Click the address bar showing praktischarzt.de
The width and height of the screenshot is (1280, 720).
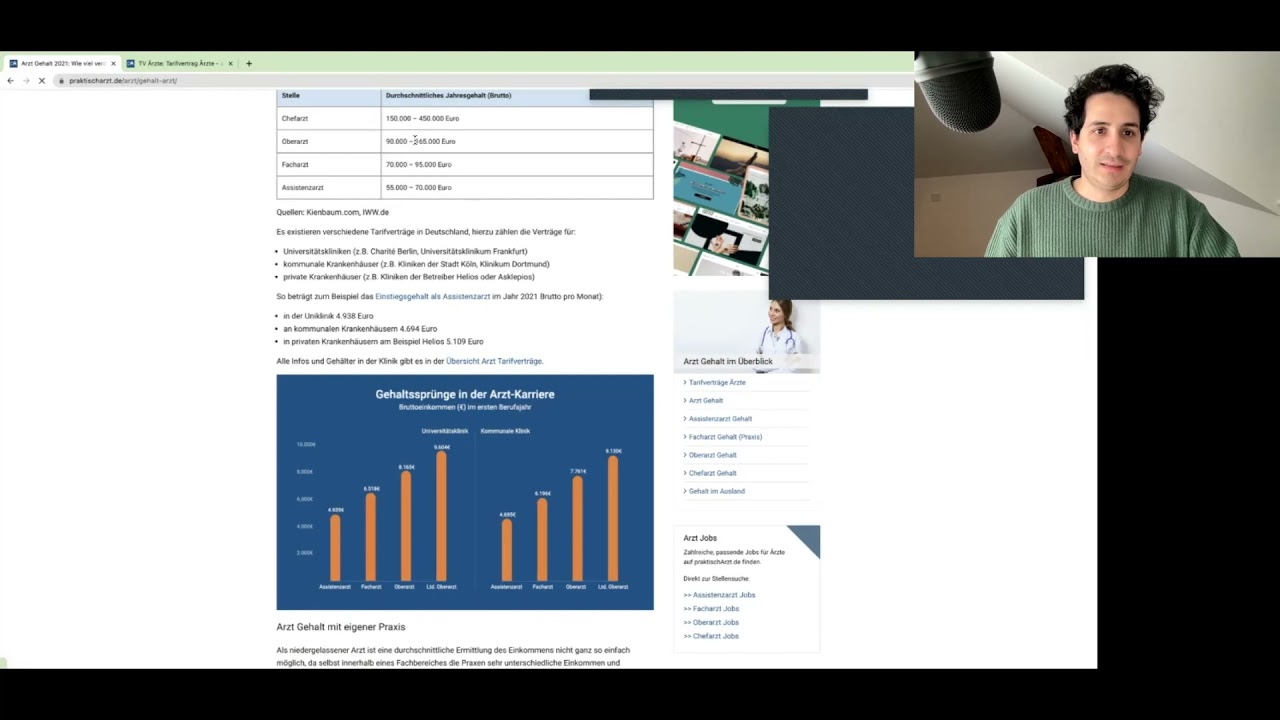coord(480,81)
